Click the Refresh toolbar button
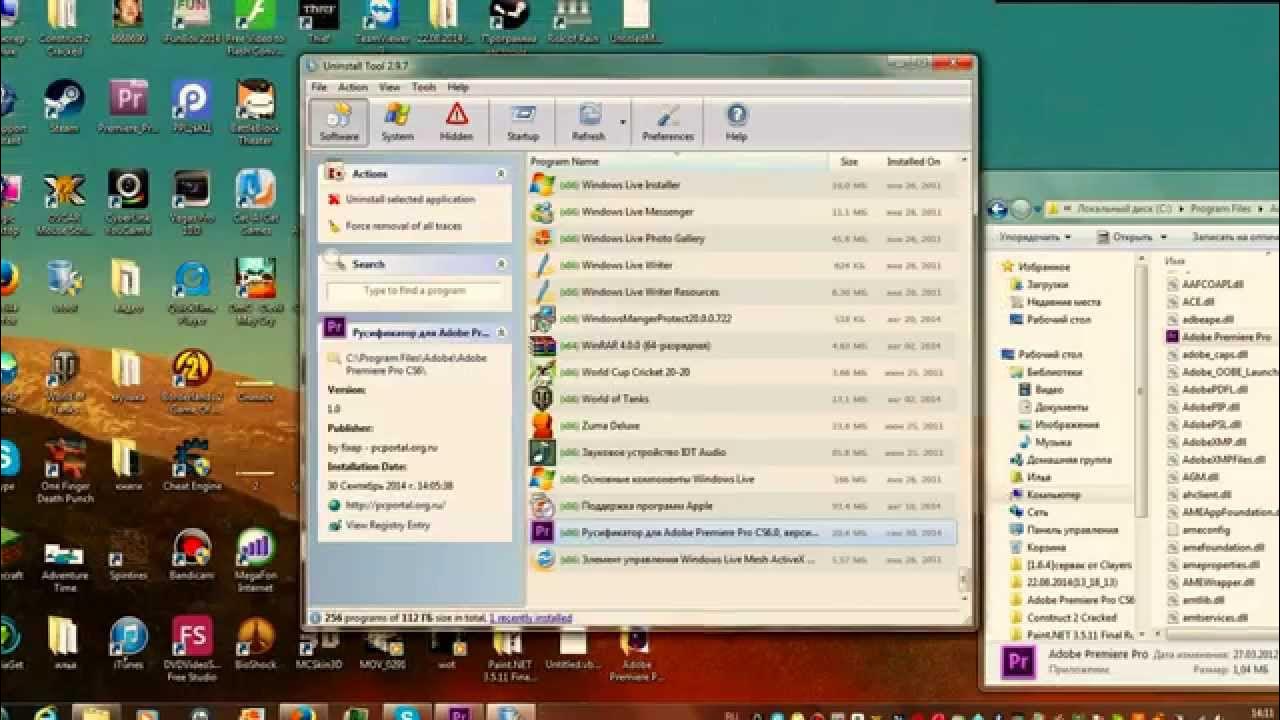Screen dimensions: 1280x720 pos(588,122)
